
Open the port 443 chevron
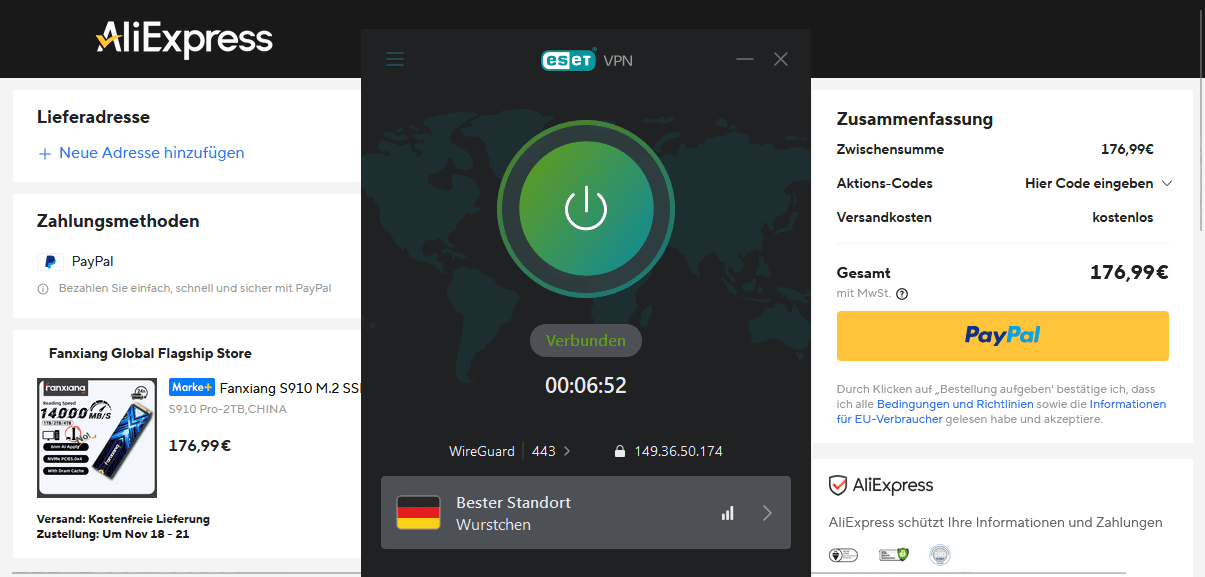pyautogui.click(x=567, y=451)
